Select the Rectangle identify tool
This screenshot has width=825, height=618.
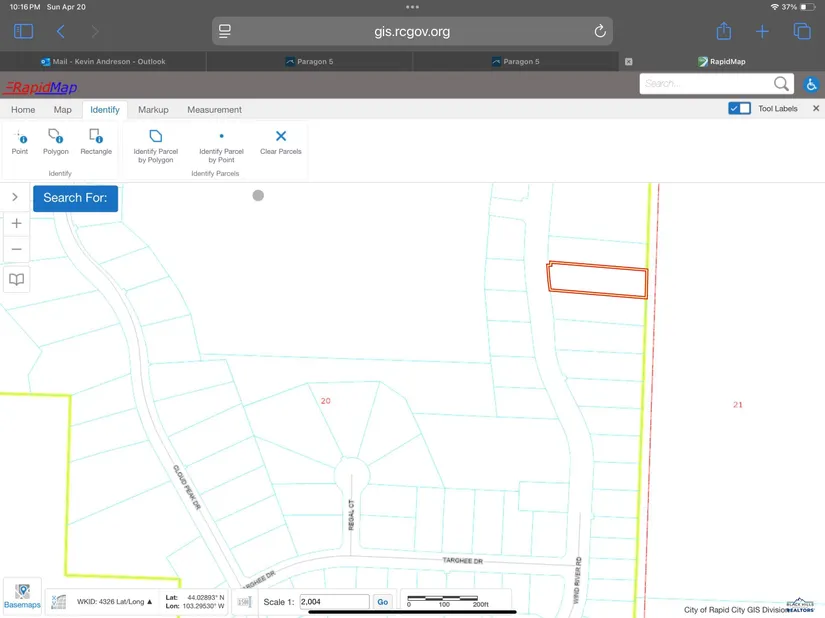tap(96, 141)
